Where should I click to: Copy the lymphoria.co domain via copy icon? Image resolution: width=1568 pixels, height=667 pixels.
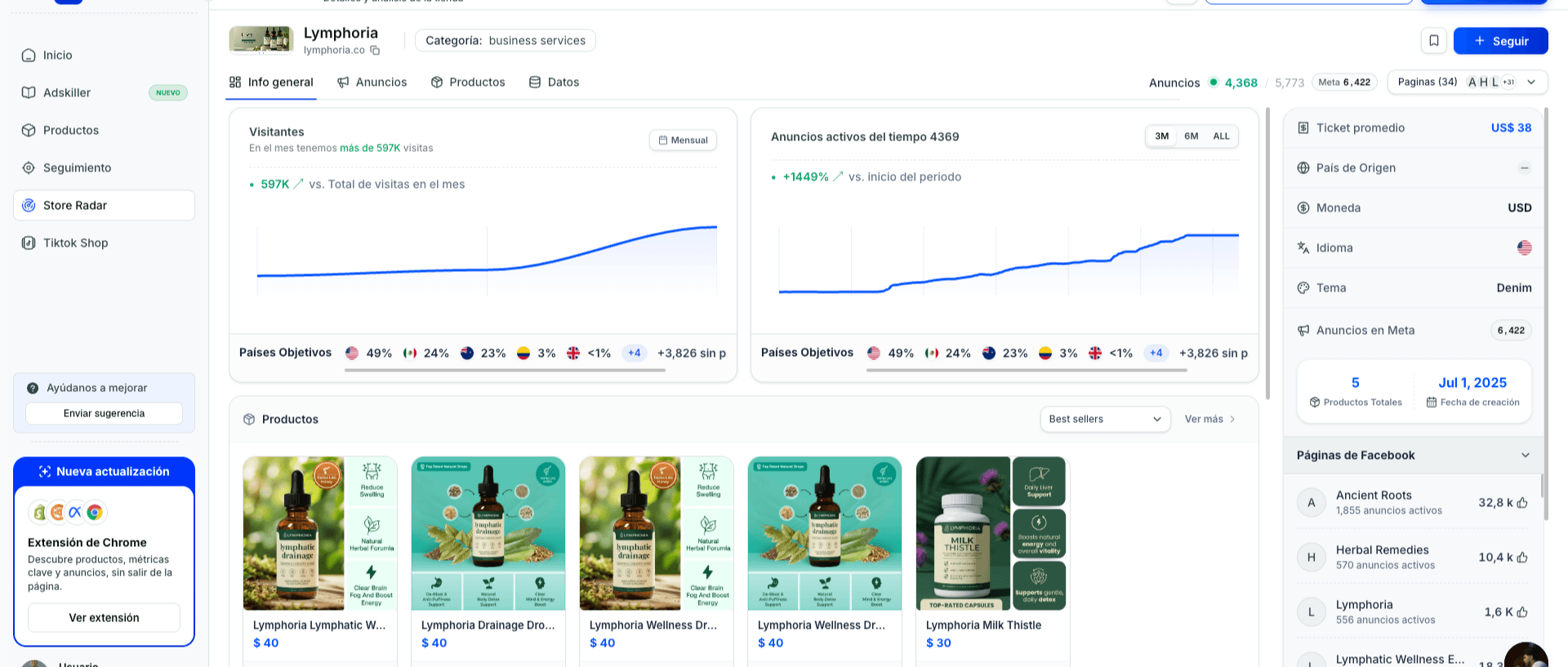(x=375, y=51)
